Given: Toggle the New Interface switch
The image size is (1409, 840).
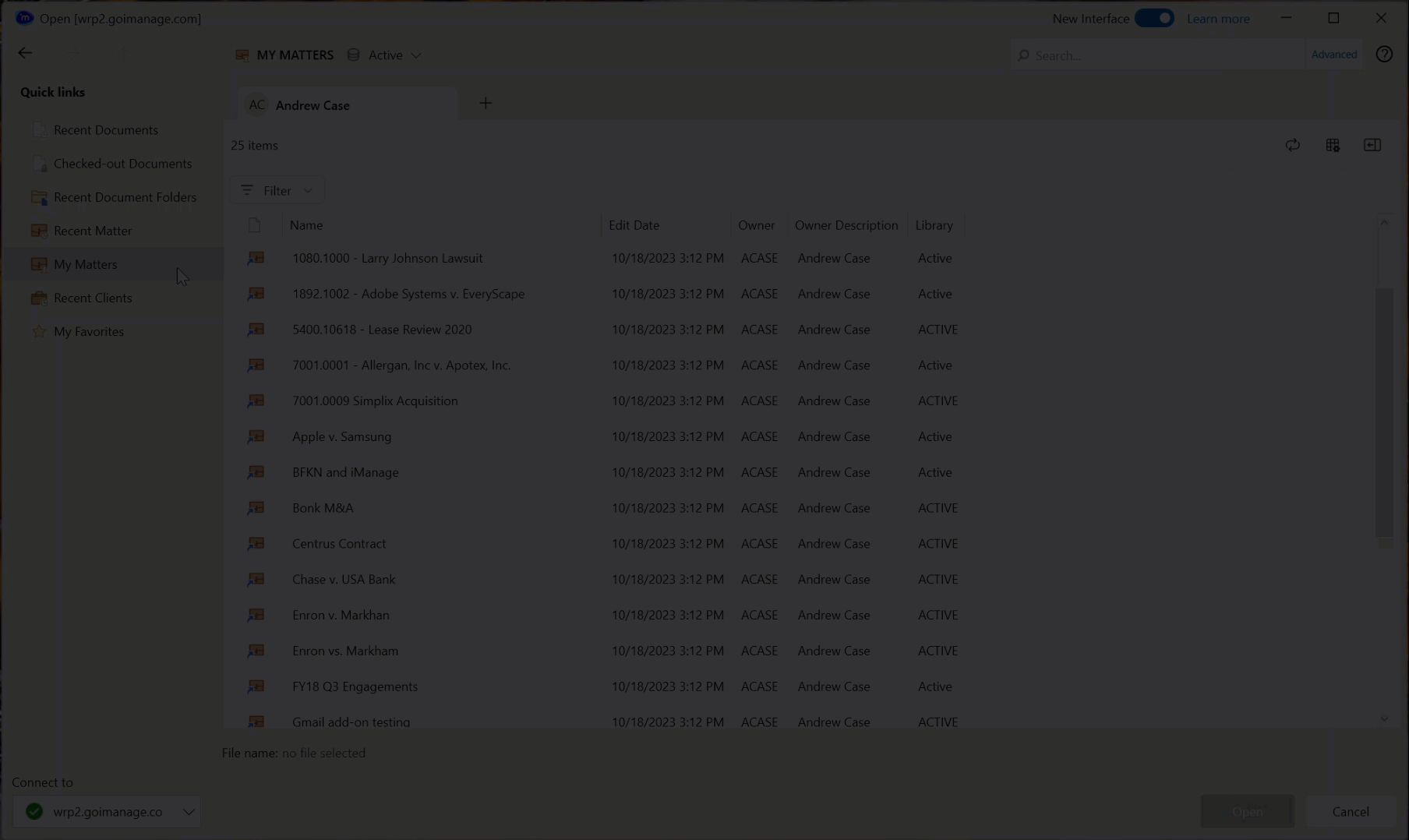Looking at the screenshot, I should [1153, 19].
